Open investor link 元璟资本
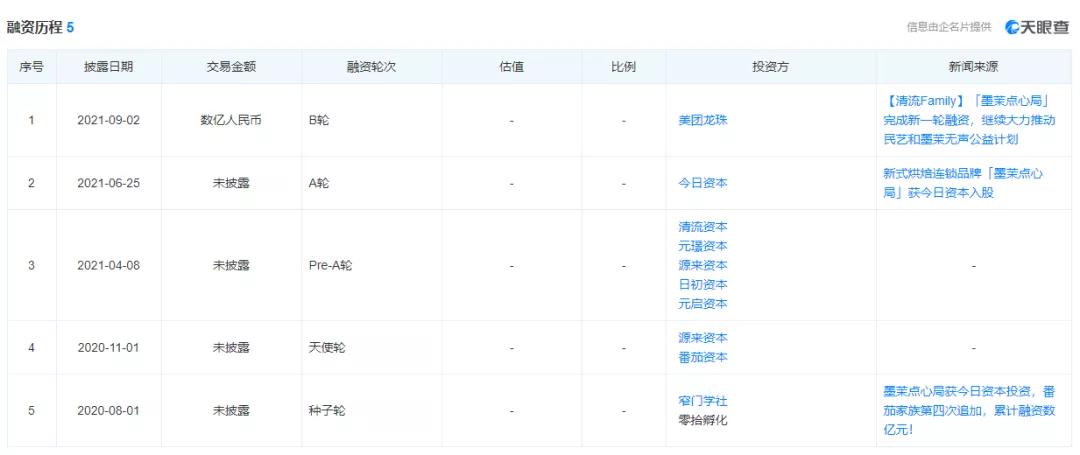Screen dimensions: 1080x455 coord(703,246)
